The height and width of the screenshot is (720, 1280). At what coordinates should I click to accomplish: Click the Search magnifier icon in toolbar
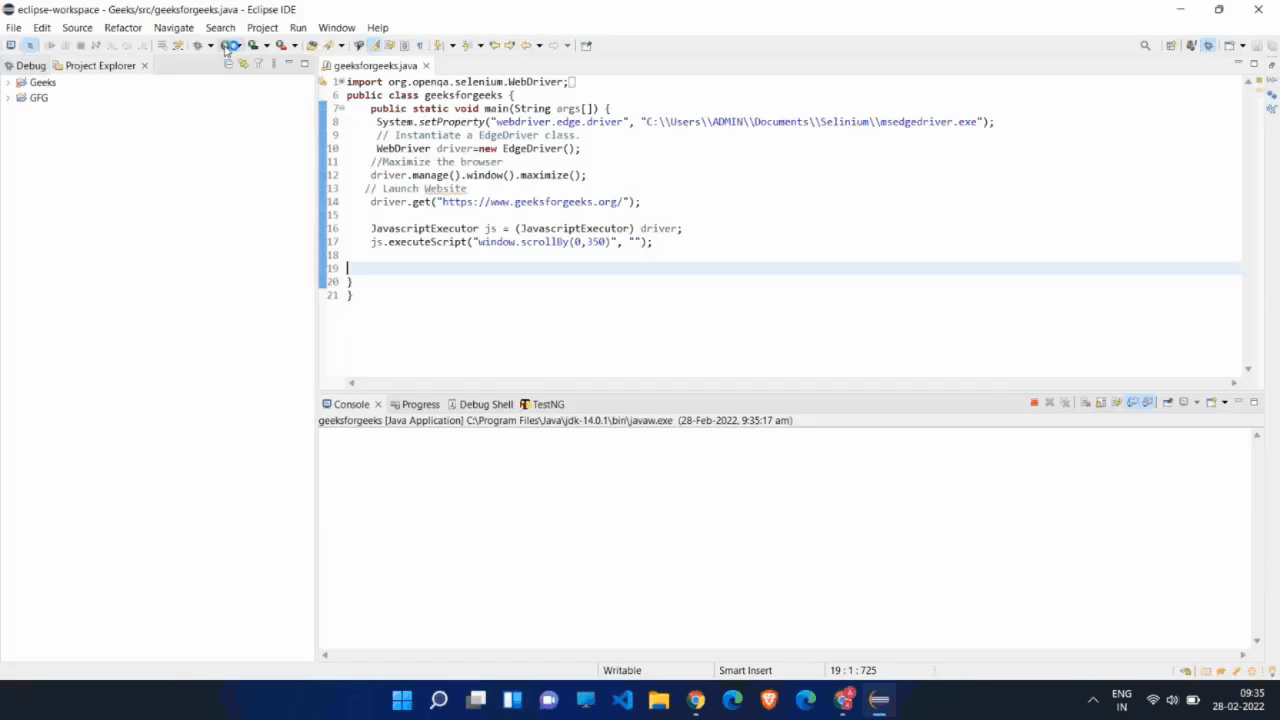click(1145, 45)
